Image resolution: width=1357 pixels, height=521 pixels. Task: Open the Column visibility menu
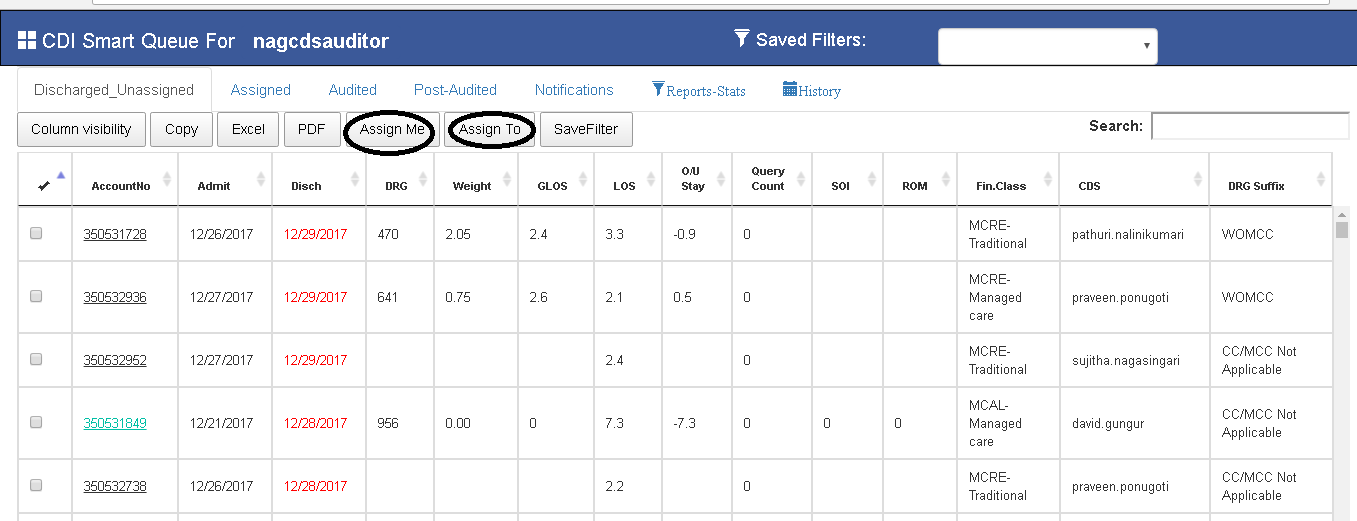coord(81,129)
